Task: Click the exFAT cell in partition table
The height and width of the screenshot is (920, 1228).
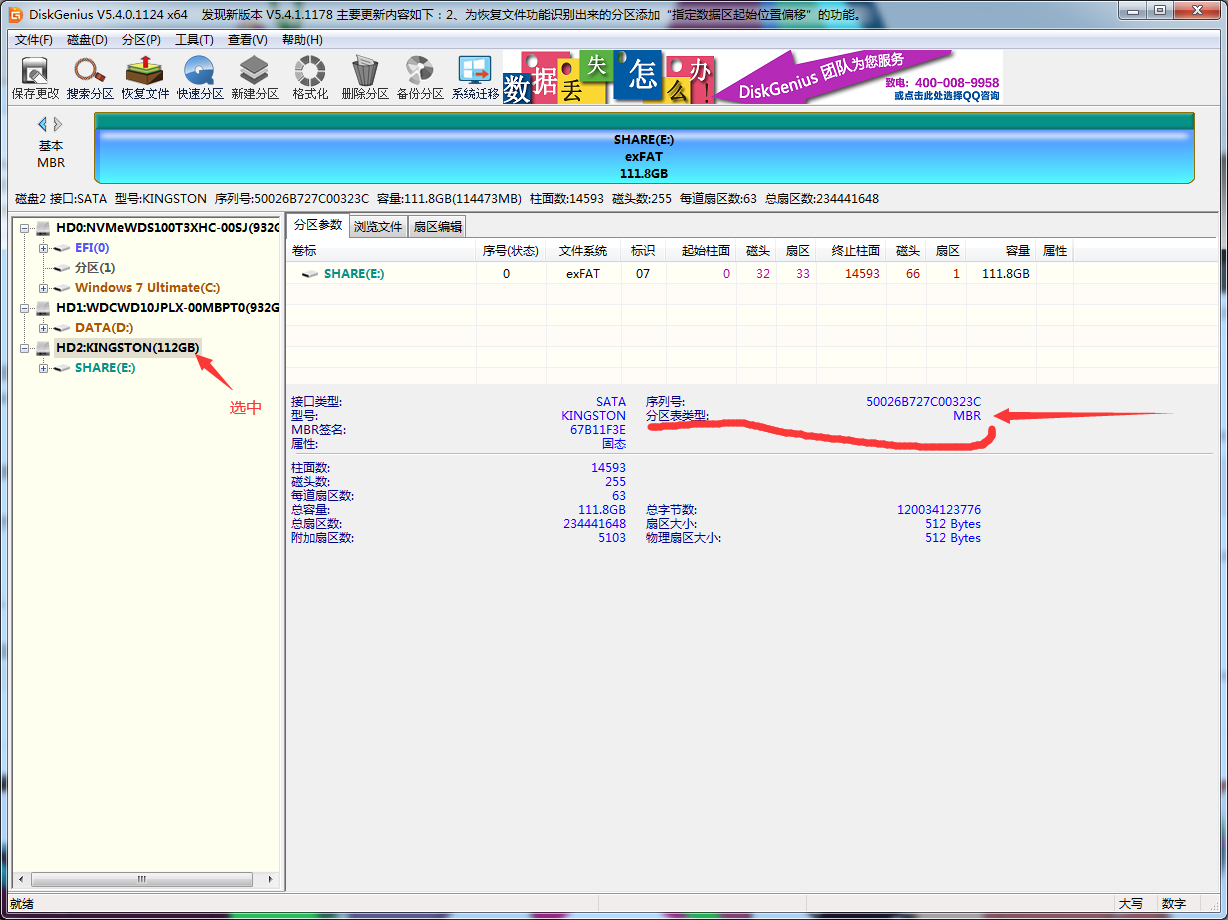Action: 583,274
